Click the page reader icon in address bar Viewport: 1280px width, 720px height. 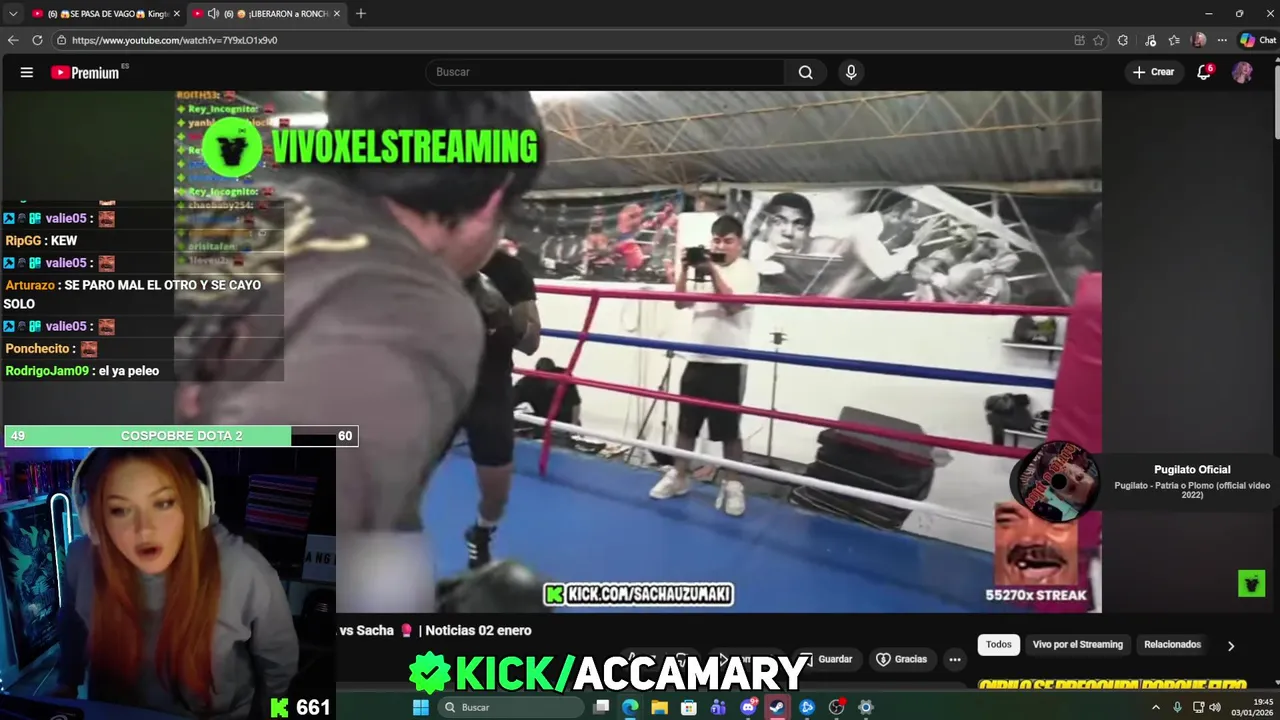pos(1079,40)
